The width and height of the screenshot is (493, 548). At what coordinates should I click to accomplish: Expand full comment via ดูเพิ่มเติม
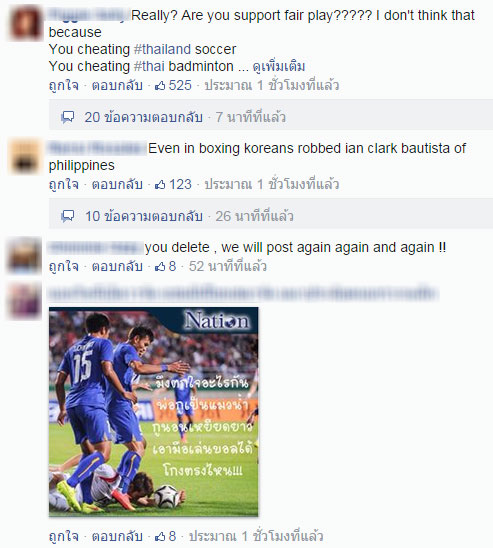[x=279, y=66]
